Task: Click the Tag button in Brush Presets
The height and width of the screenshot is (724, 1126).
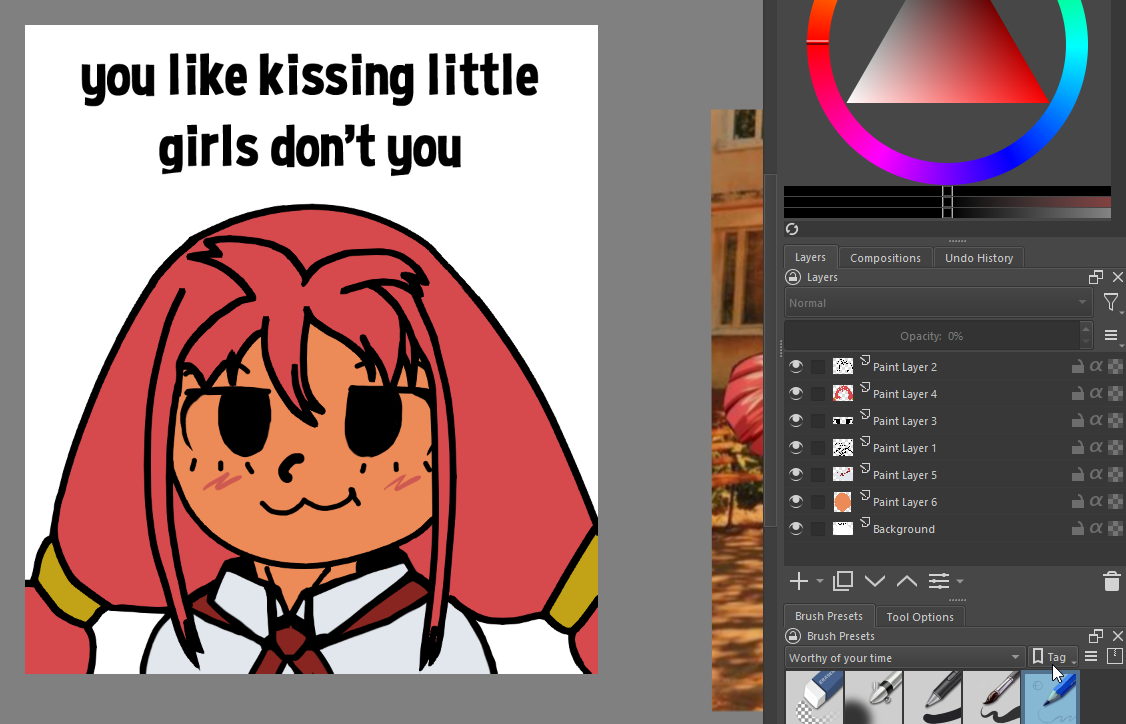Action: click(1052, 656)
